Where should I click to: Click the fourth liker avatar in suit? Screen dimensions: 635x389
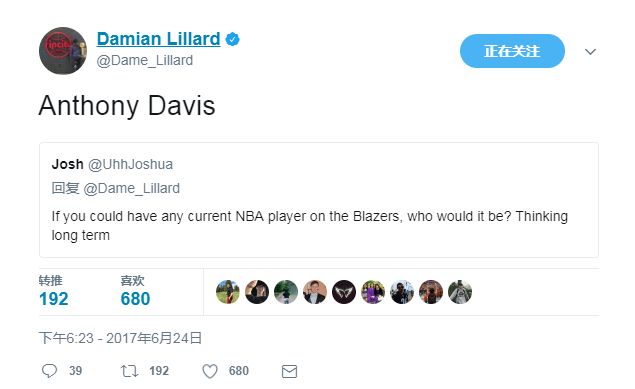(315, 292)
